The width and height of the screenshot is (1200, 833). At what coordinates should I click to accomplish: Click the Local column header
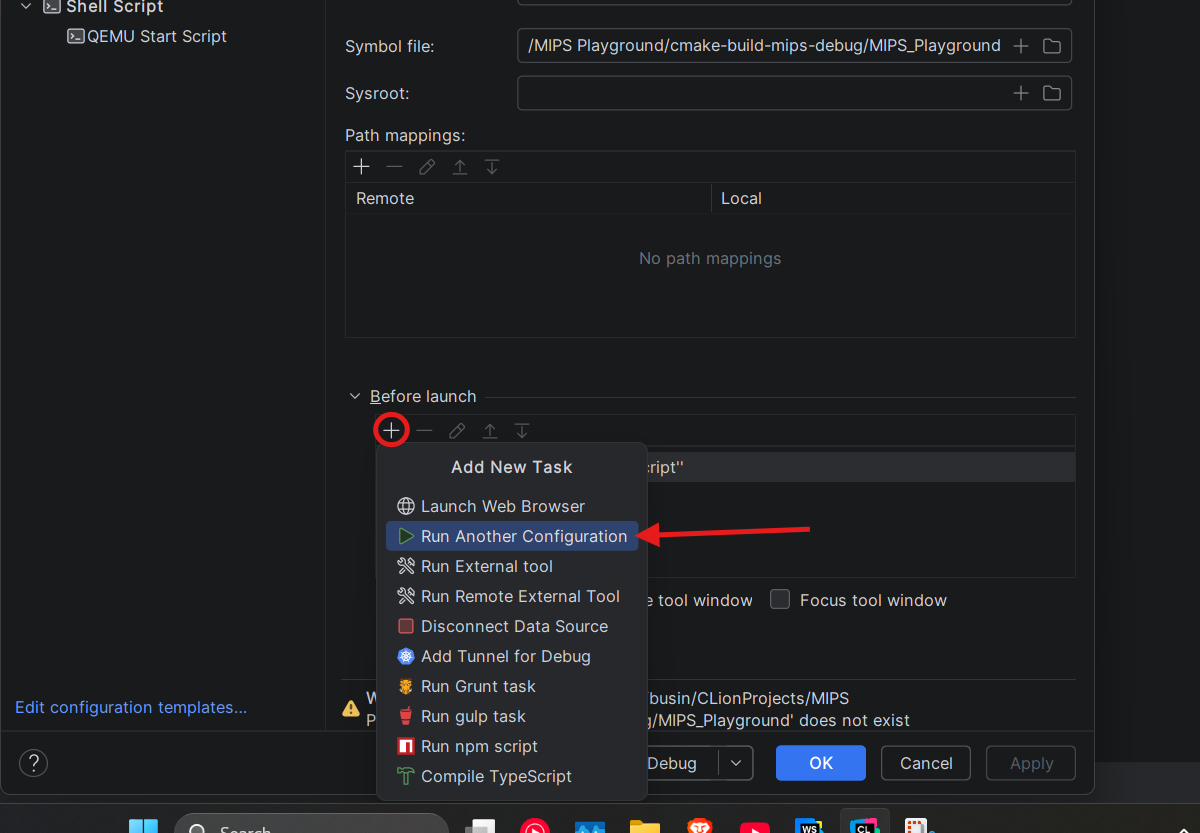click(x=893, y=198)
